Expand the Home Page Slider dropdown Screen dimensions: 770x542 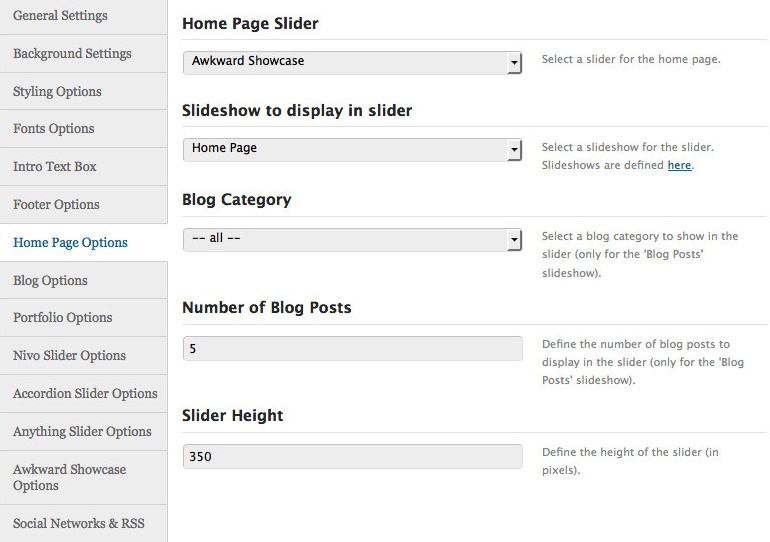point(352,62)
